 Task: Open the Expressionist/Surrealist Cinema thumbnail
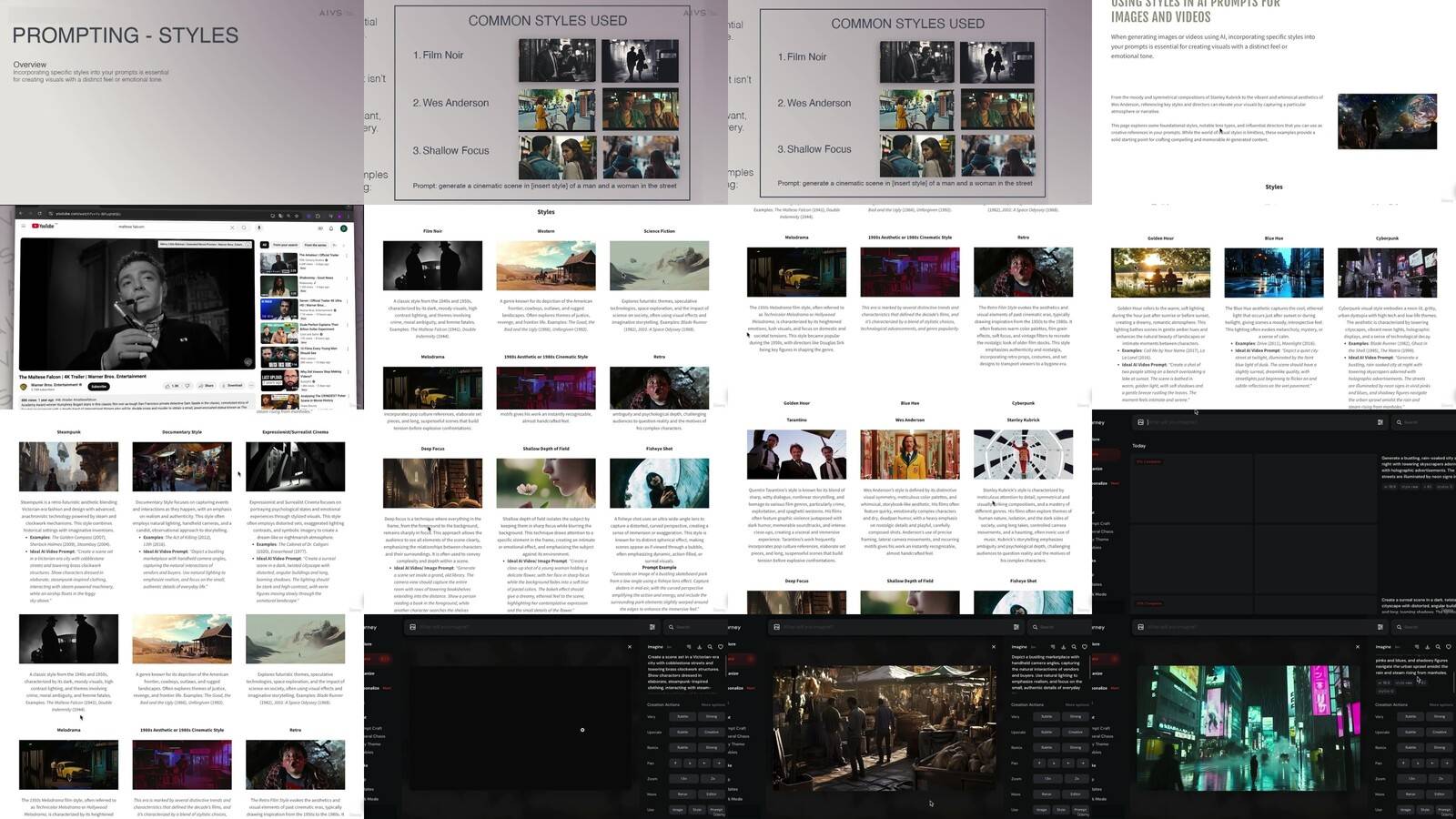pos(295,466)
